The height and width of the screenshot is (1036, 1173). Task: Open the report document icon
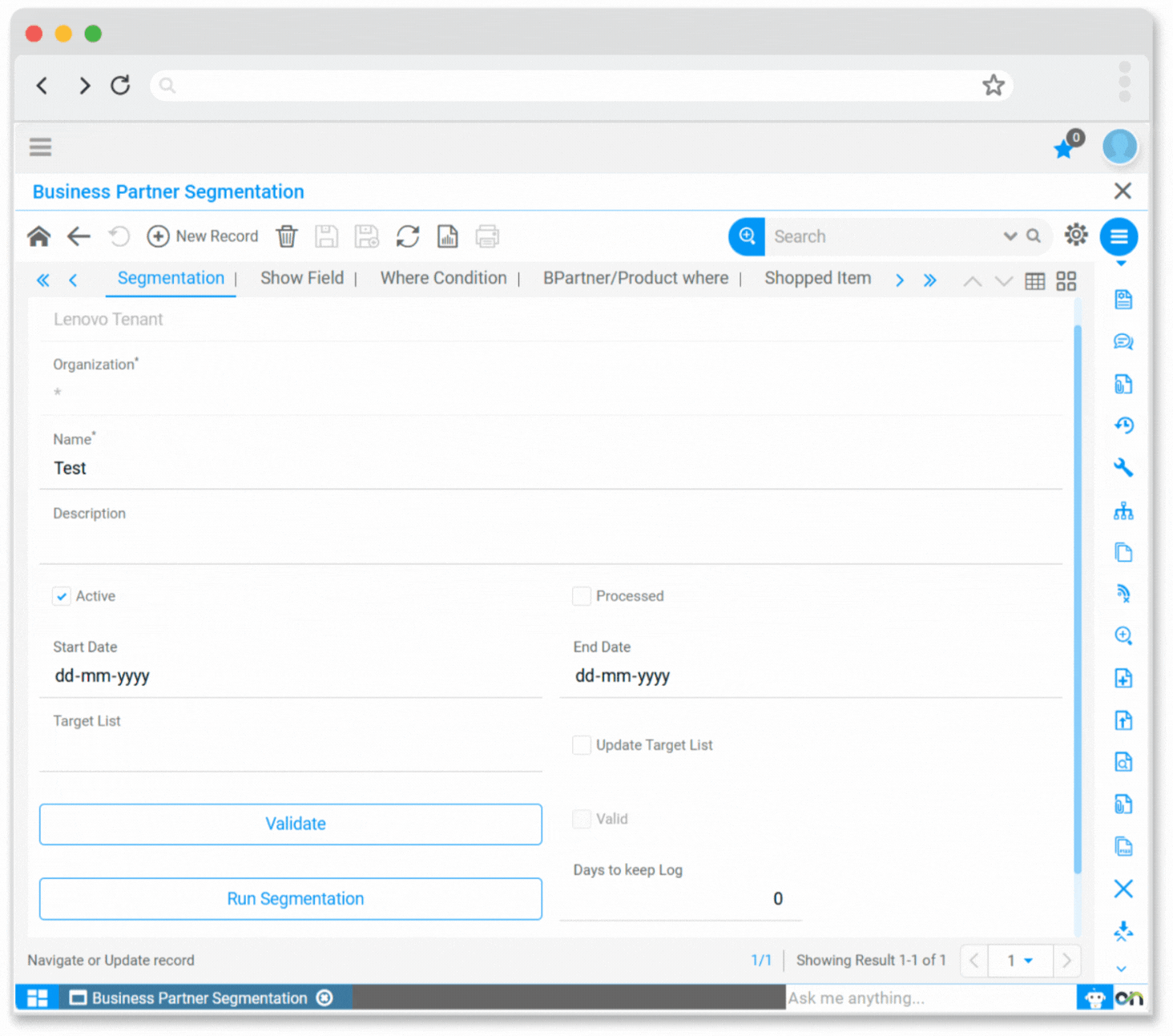click(x=447, y=236)
